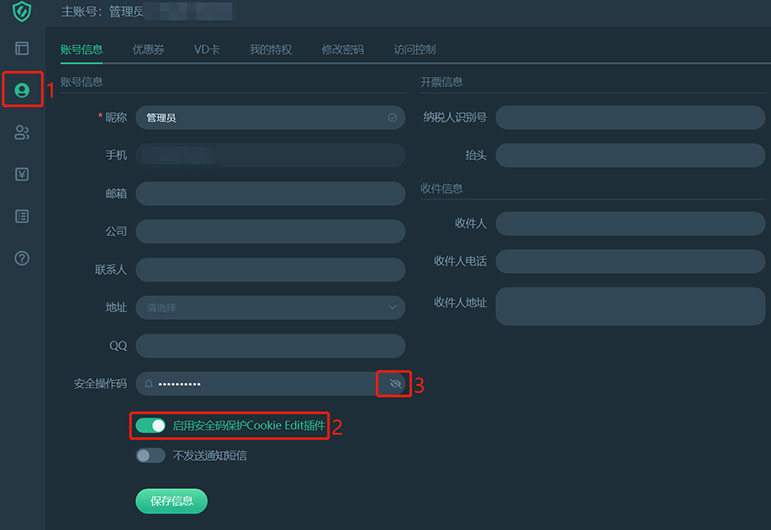Disable 启用安全码保护Cookie Edit插件 switch
The height and width of the screenshot is (530, 771).
[x=150, y=426]
